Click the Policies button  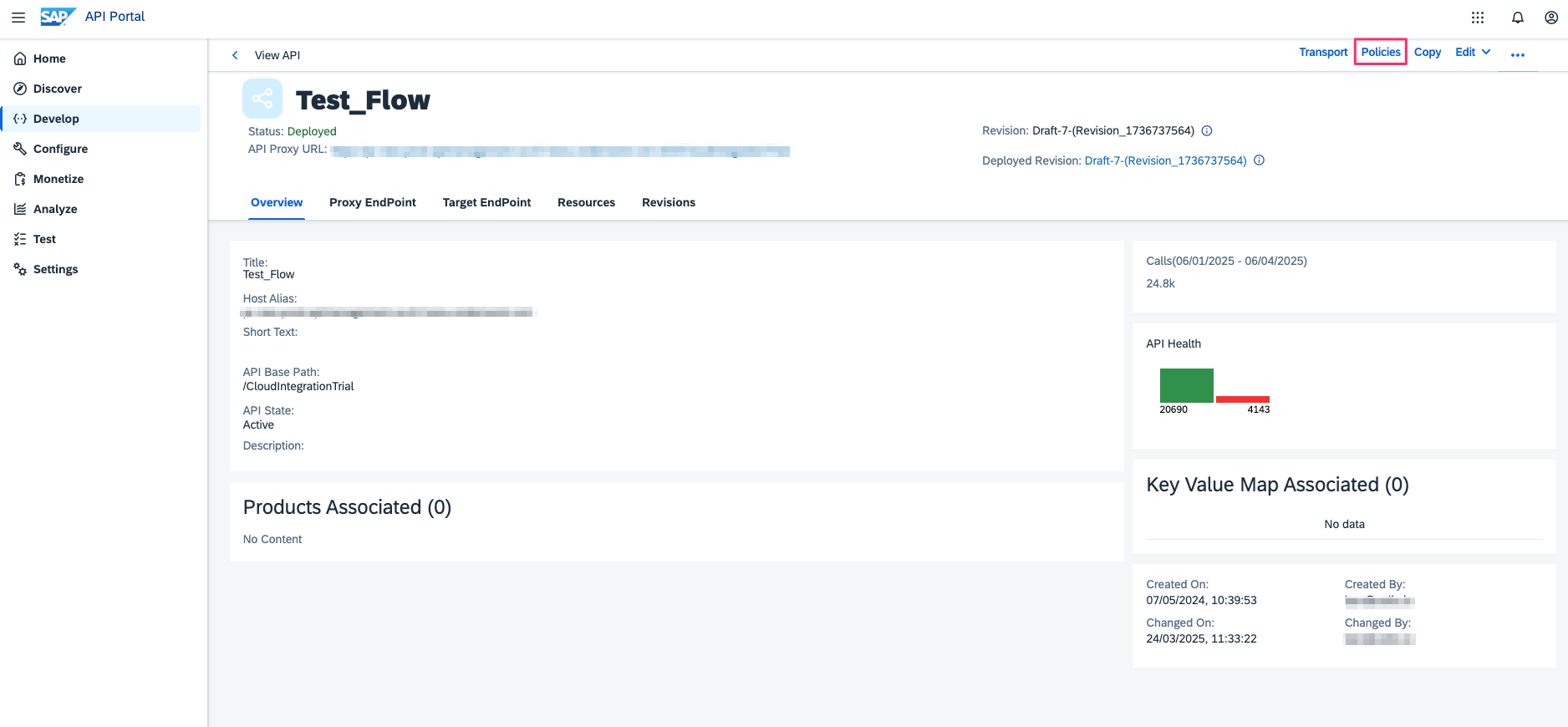[x=1380, y=52]
